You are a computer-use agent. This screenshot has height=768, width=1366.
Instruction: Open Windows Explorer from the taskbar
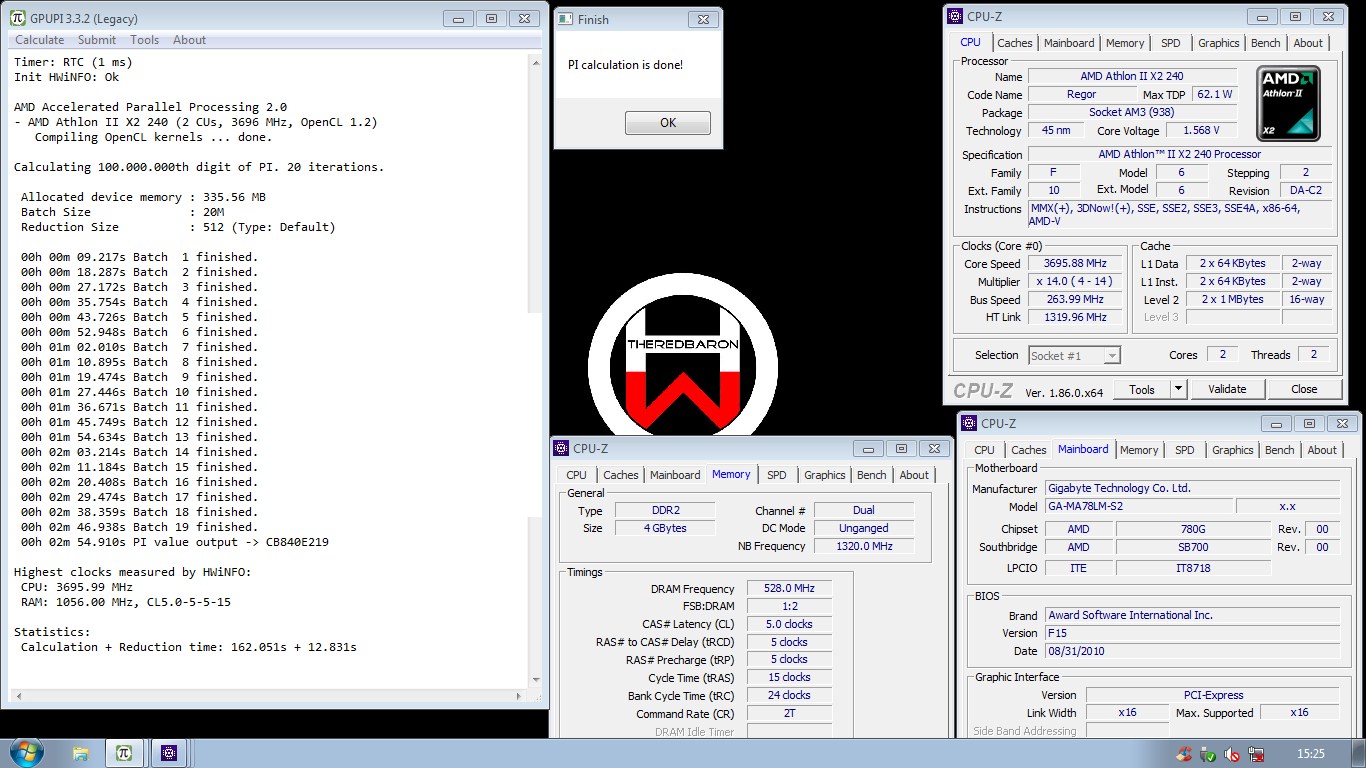(81, 753)
